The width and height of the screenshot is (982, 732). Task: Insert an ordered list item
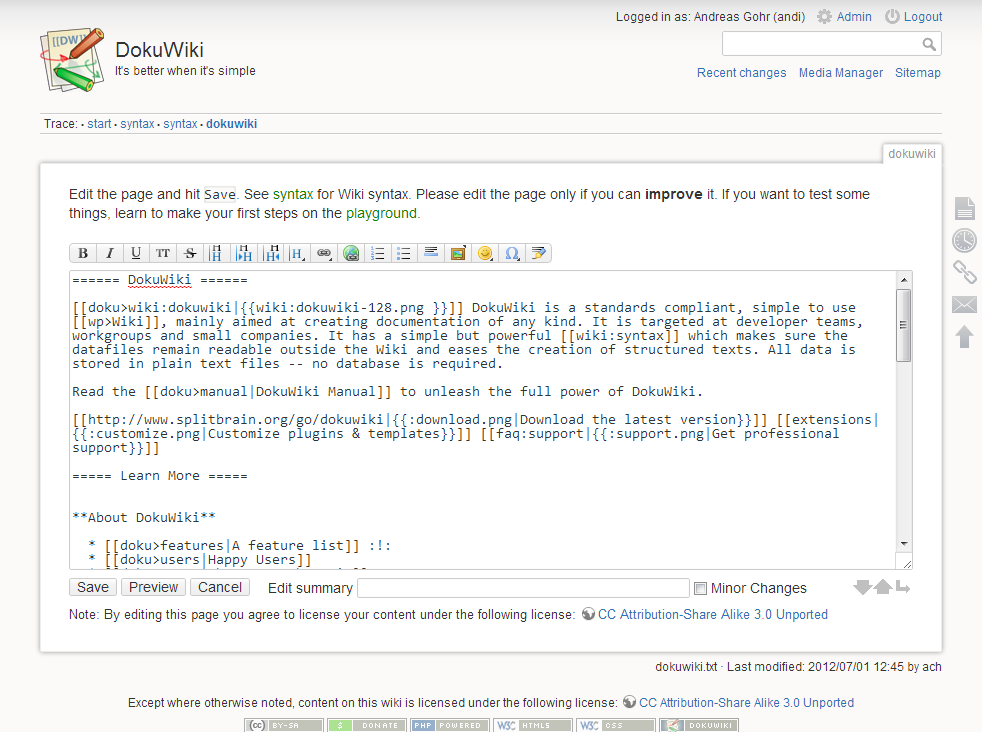click(x=378, y=254)
